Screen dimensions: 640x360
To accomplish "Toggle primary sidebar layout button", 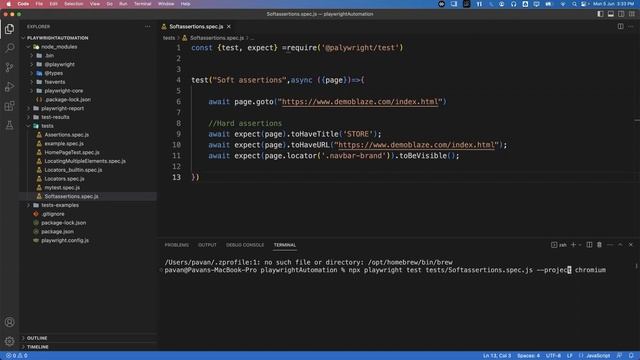I will [x=600, y=14].
